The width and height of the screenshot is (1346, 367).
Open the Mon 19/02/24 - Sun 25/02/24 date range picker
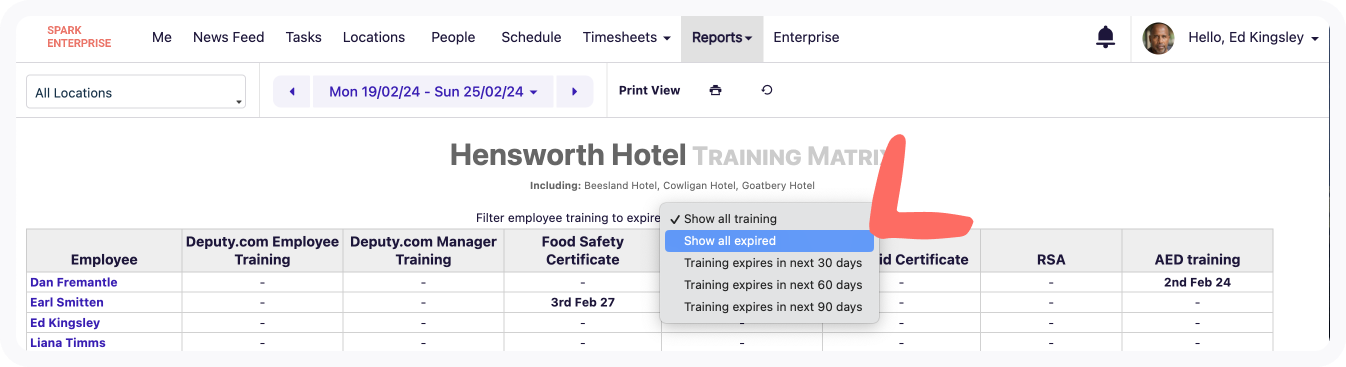point(433,92)
